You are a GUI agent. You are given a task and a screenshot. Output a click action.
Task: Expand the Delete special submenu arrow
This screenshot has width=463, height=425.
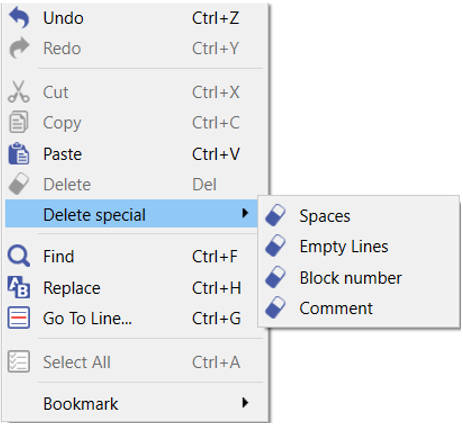point(245,213)
